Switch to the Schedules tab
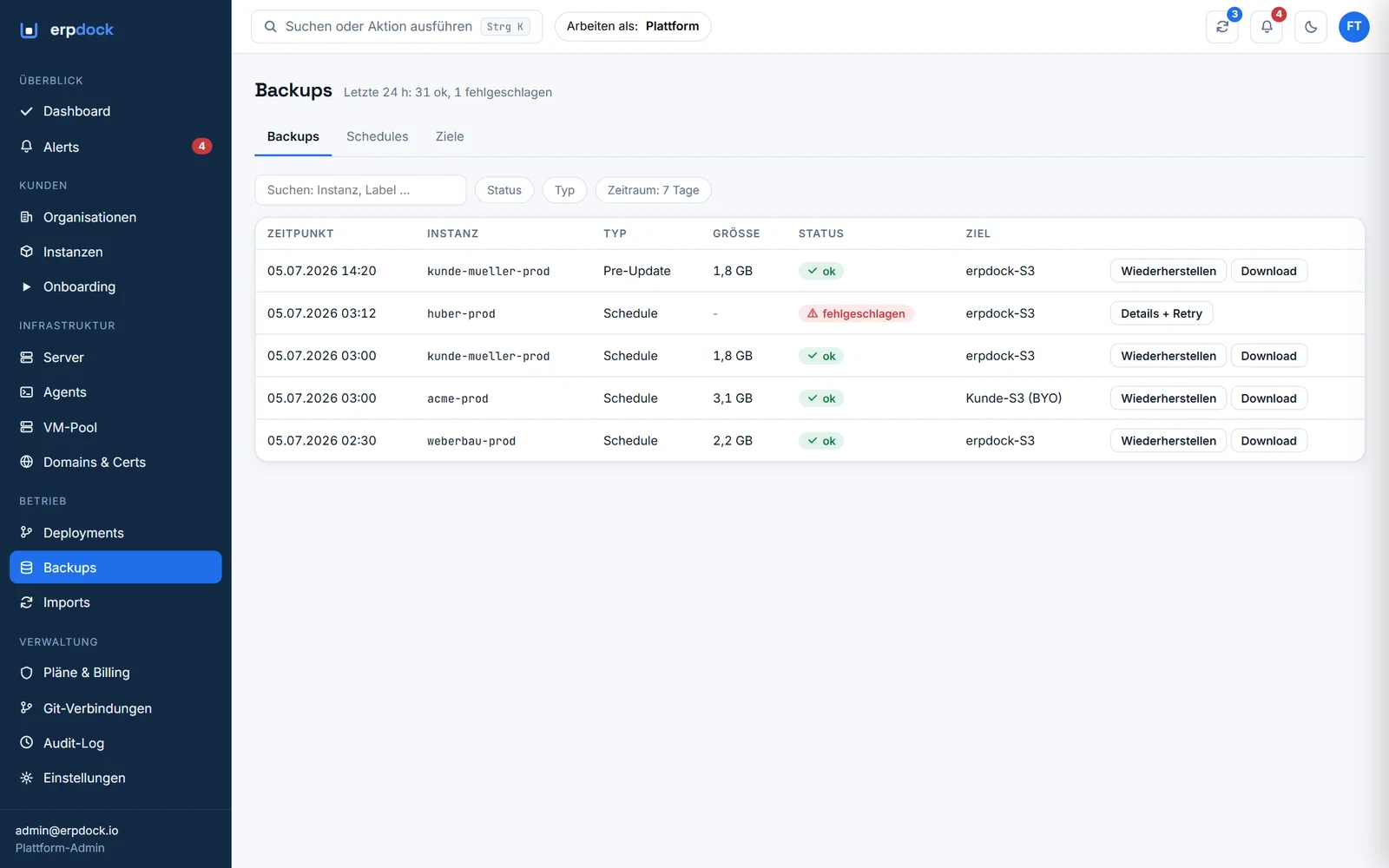1389x868 pixels. click(378, 137)
